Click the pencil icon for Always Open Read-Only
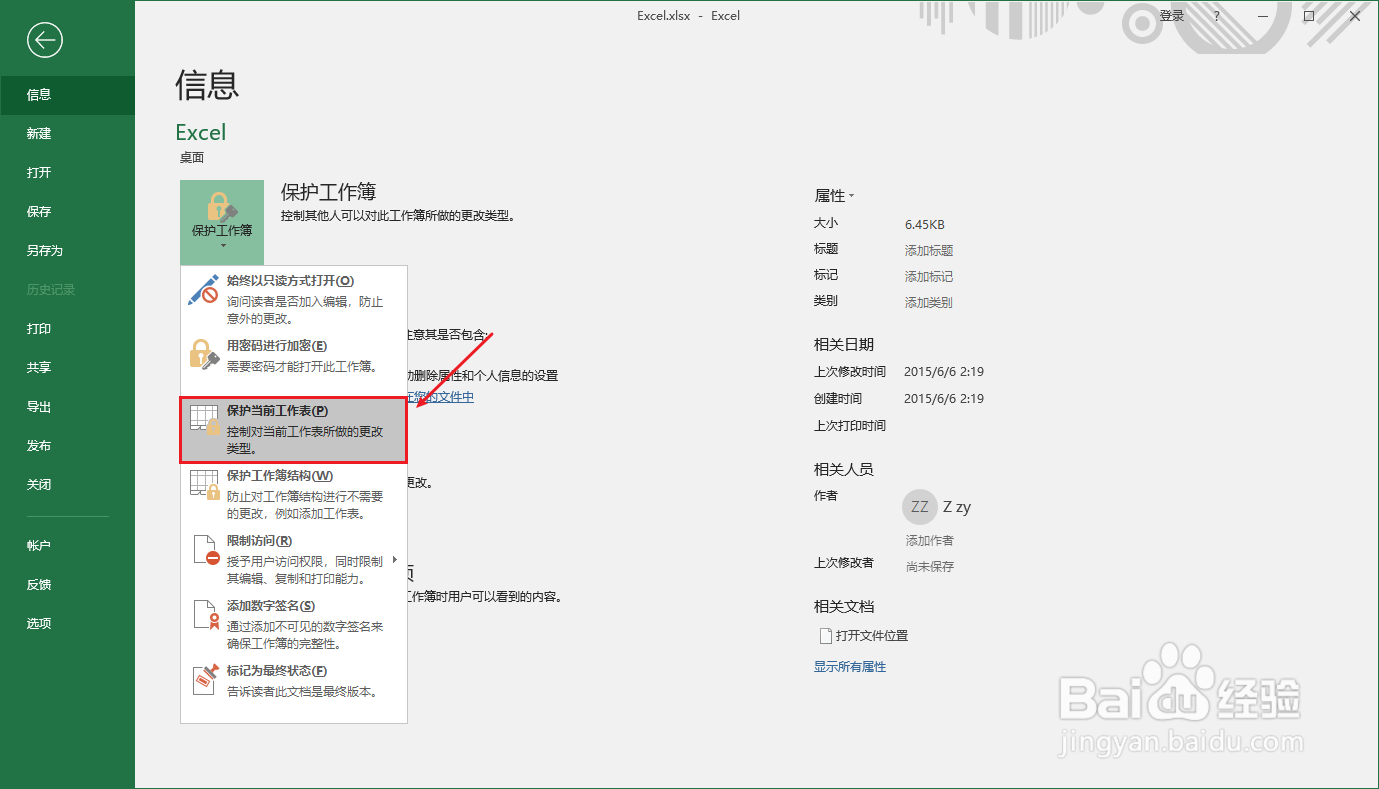Image resolution: width=1379 pixels, height=789 pixels. coord(204,290)
